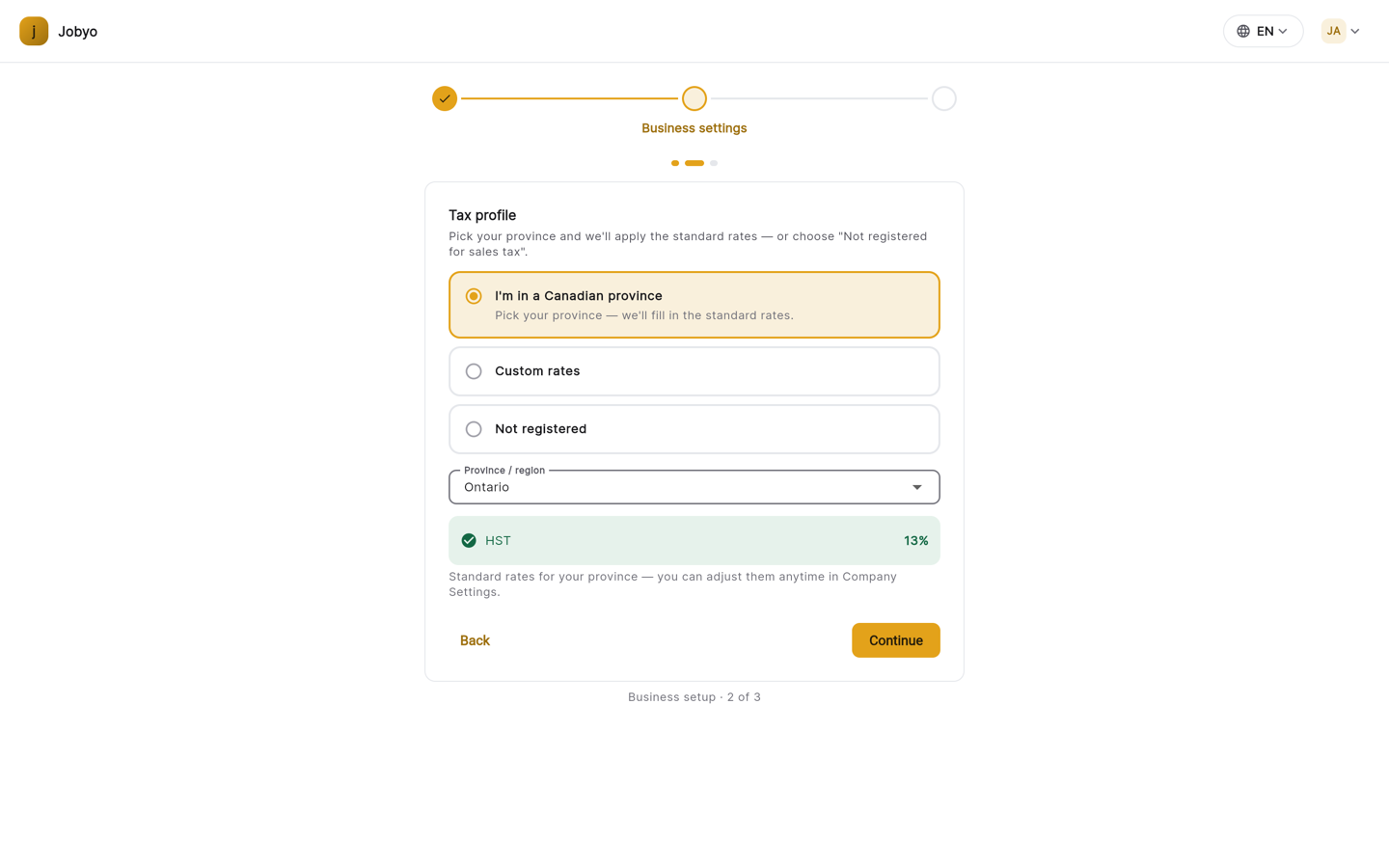
Task: Click the Jobyo brand name
Action: pos(77,31)
